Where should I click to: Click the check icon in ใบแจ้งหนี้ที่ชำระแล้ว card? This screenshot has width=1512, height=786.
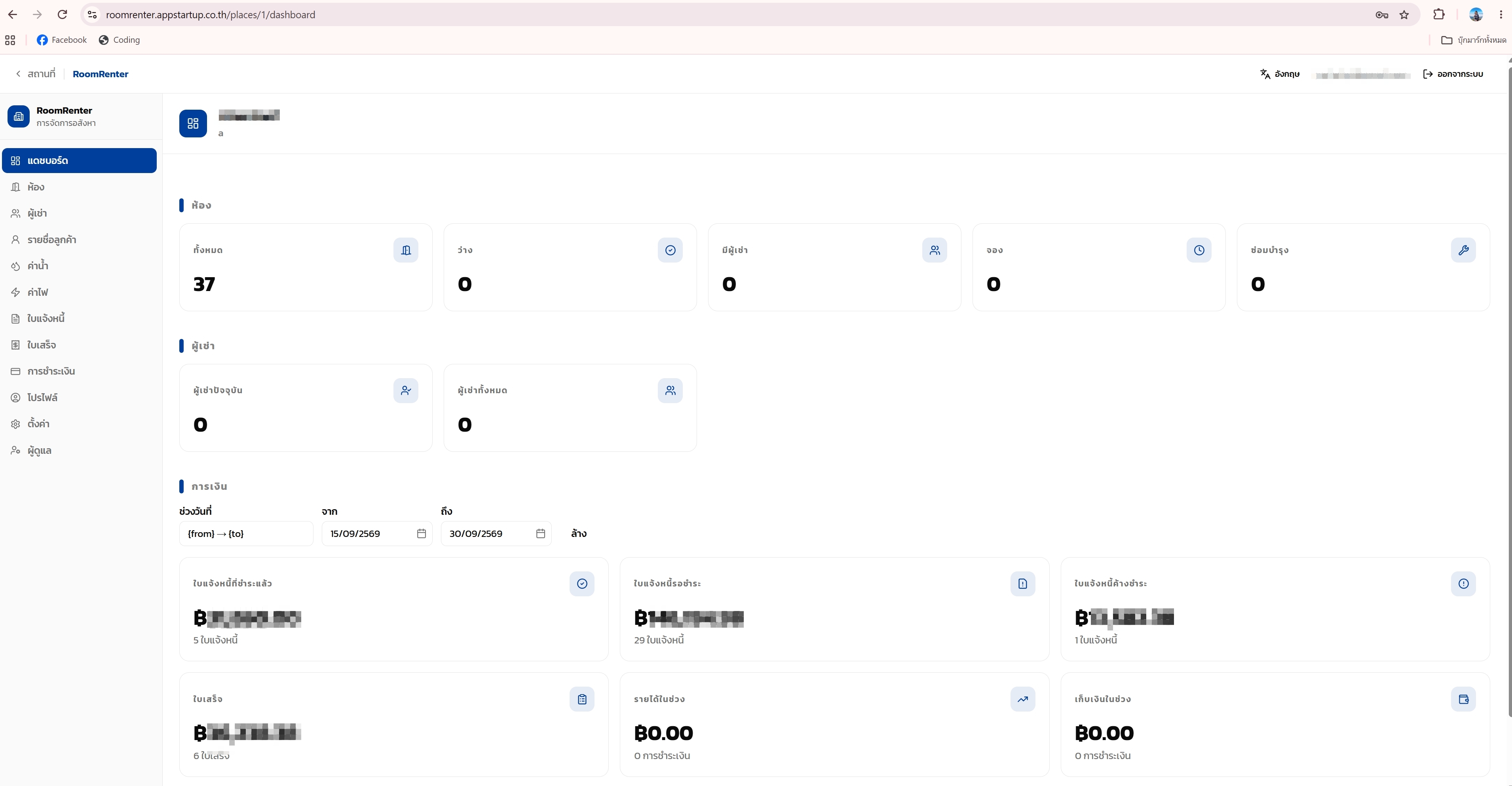582,584
